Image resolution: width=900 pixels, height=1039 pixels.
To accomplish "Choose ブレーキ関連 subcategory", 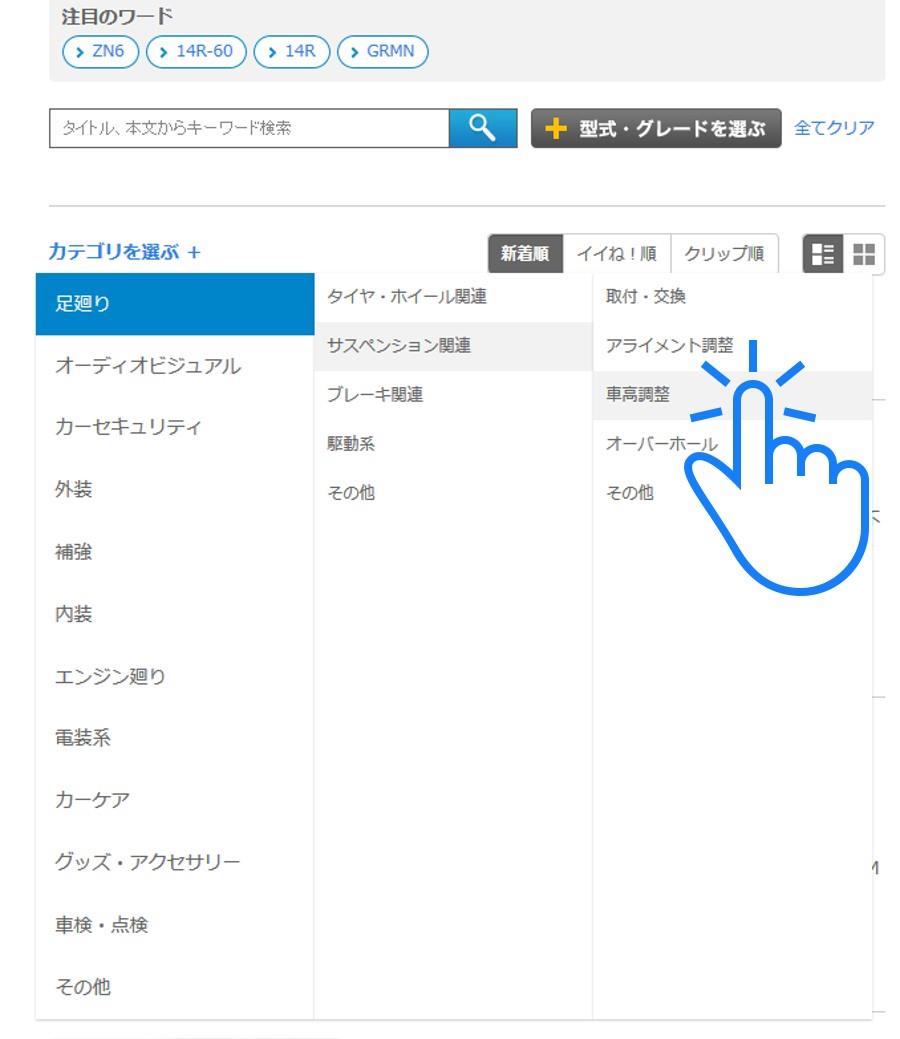I will coord(453,395).
